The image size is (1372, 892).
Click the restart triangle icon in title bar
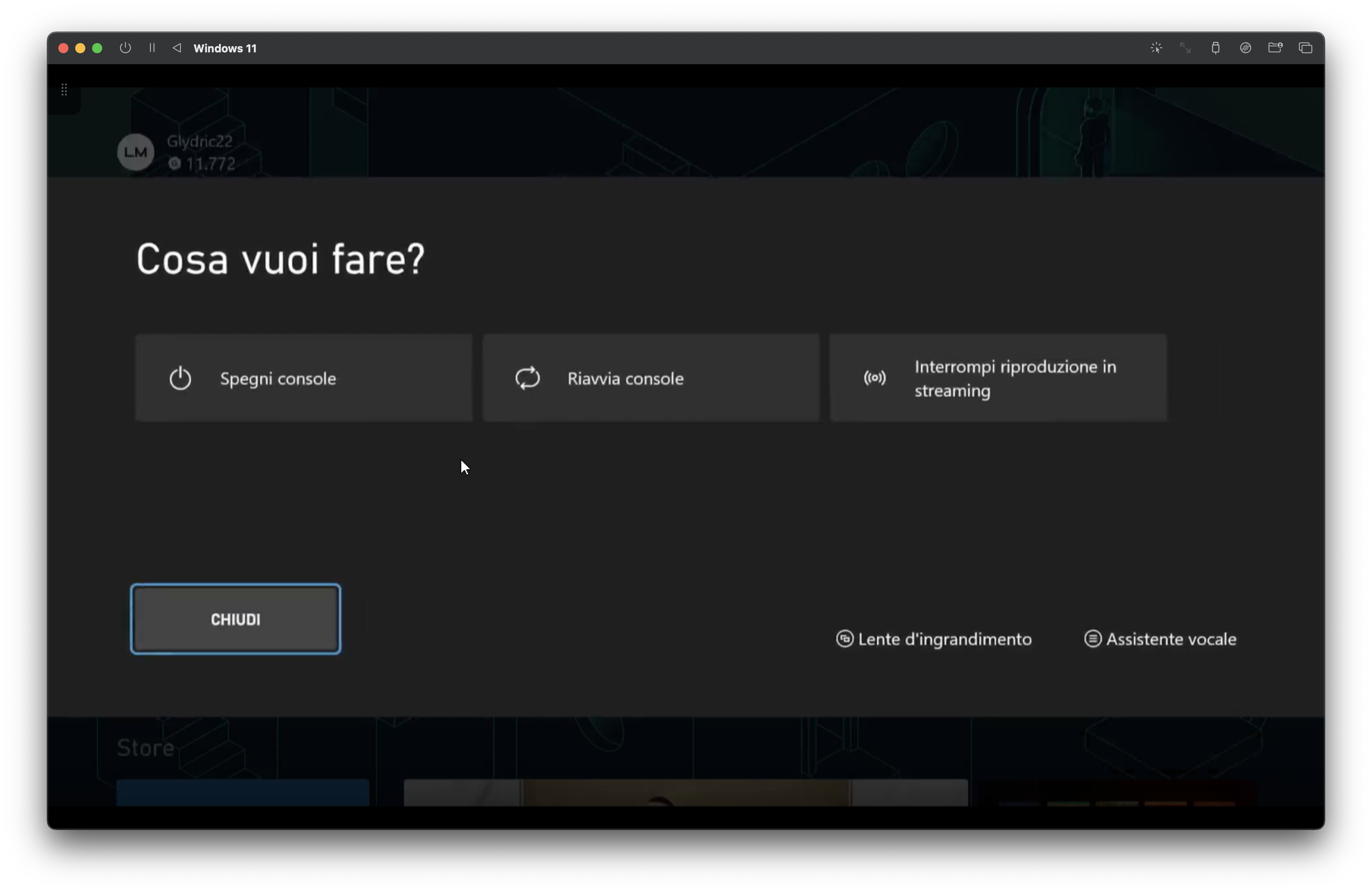click(177, 48)
